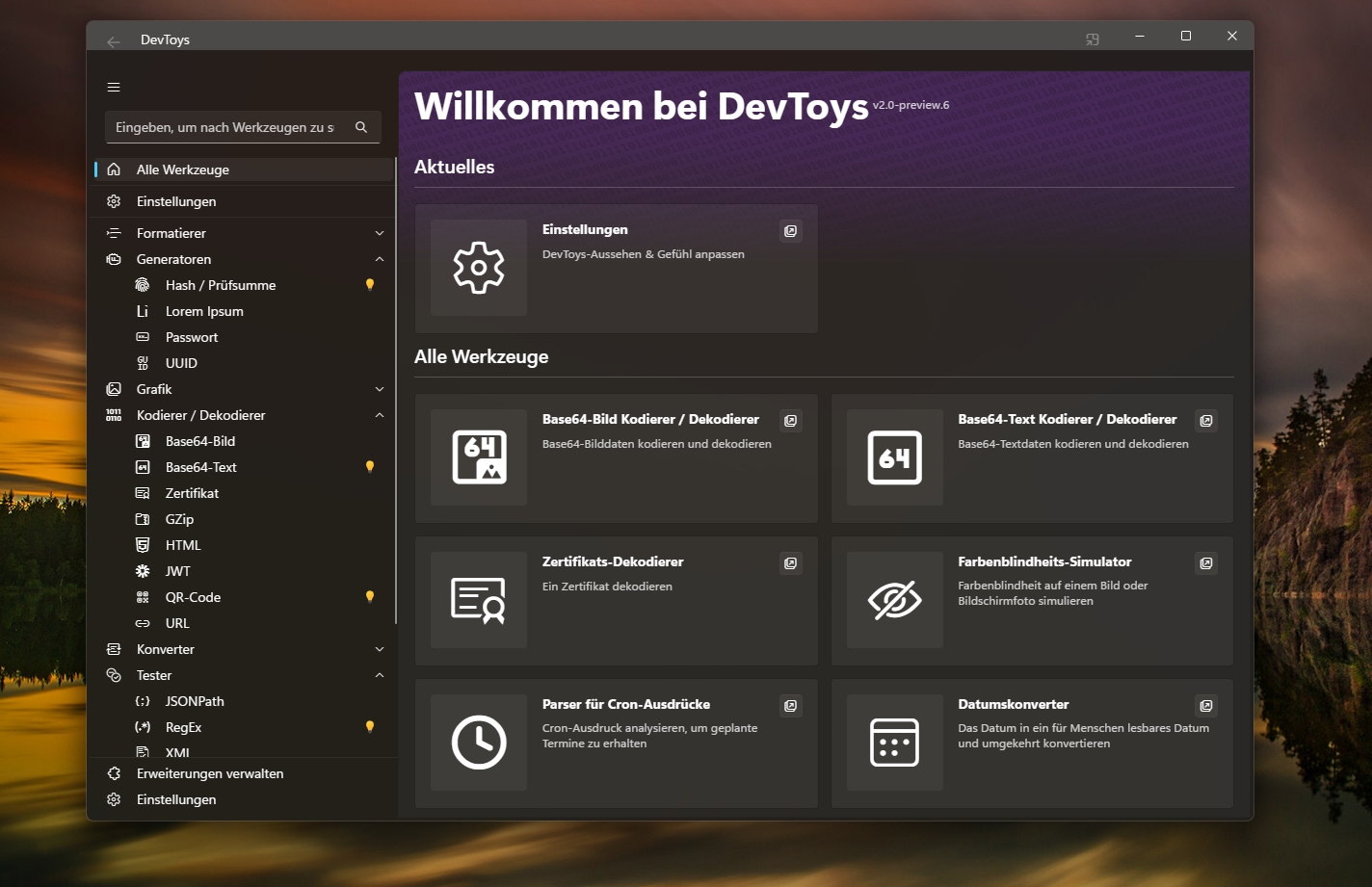The width and height of the screenshot is (1372, 887).
Task: Select Kodierer / Dekodierer category
Action: [x=245, y=415]
